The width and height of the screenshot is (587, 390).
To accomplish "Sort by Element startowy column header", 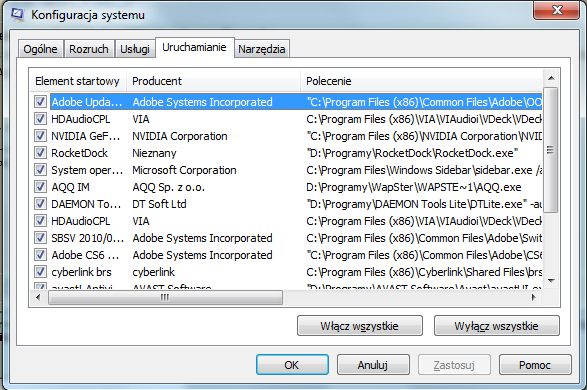I will tap(77, 81).
